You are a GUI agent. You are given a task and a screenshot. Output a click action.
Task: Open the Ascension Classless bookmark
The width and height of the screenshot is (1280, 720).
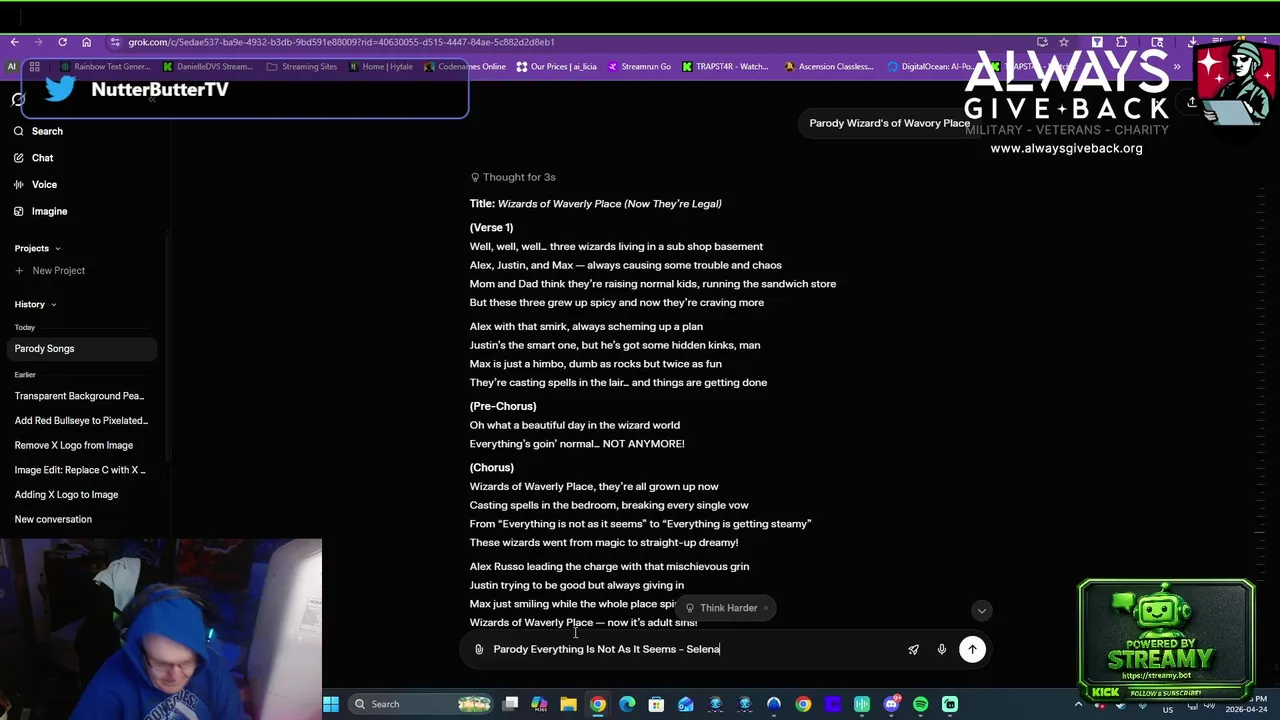(x=829, y=67)
